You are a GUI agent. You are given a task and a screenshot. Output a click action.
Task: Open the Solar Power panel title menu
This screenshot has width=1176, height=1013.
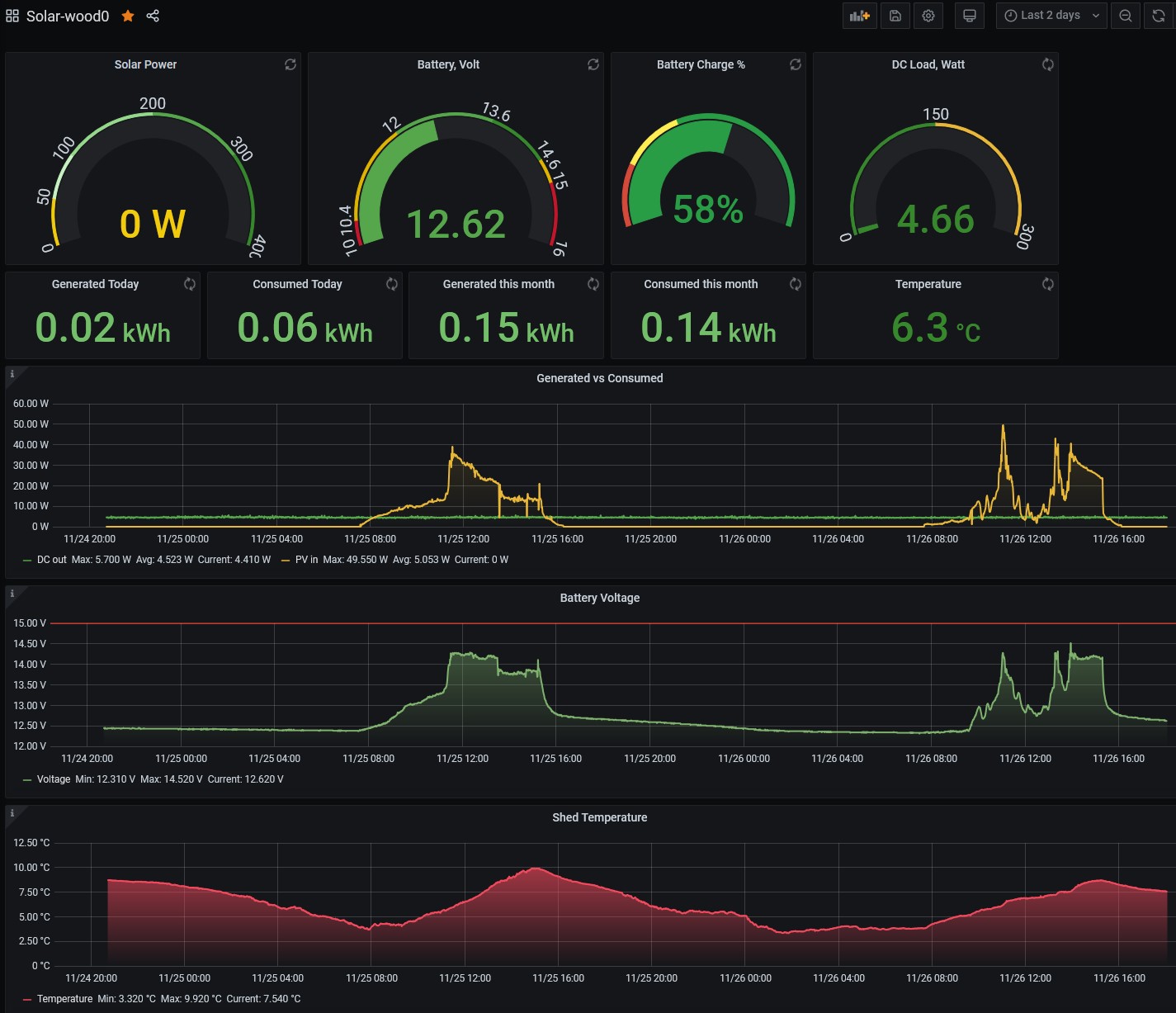145,64
